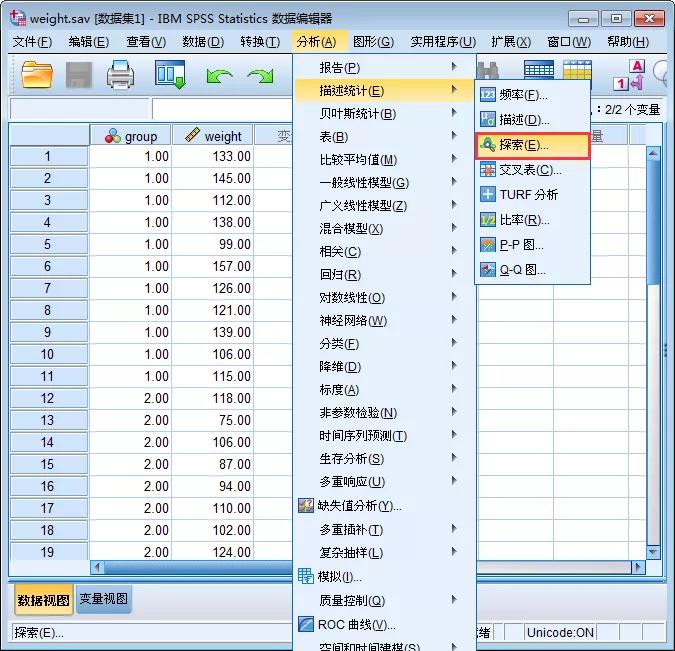Click horizontal scrollbar right arrow
Screen dimensions: 675x651
point(638,567)
